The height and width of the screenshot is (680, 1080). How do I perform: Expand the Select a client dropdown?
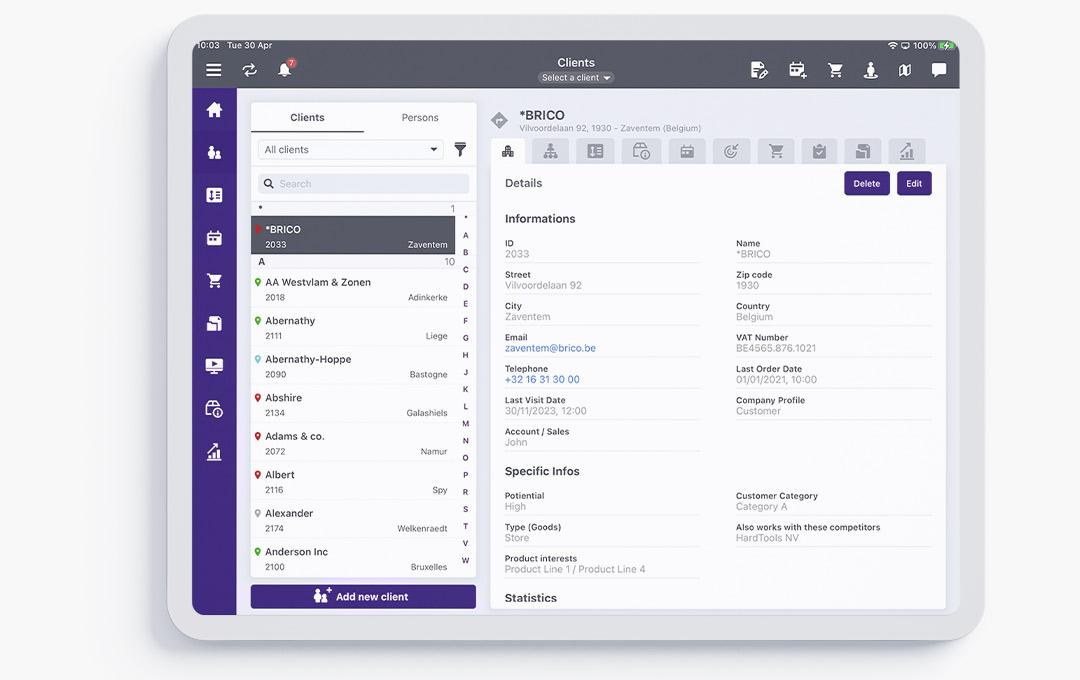[576, 77]
